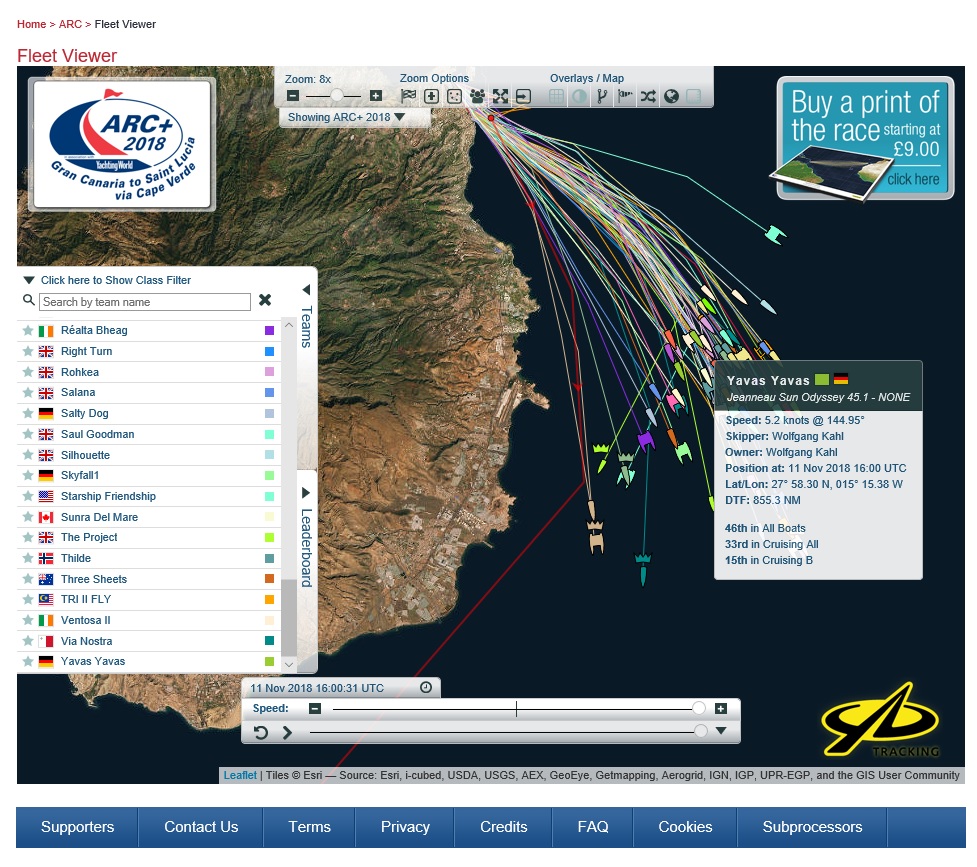Toggle the shuffle arrows overlay icon

[x=648, y=96]
